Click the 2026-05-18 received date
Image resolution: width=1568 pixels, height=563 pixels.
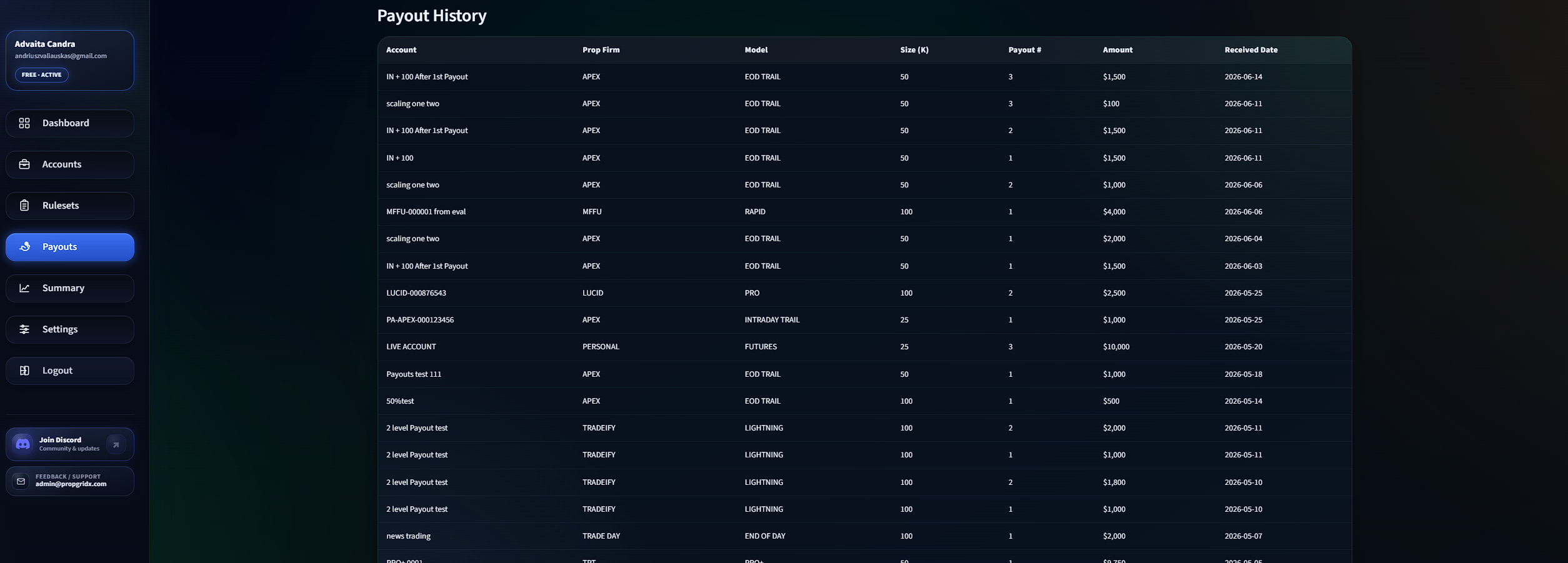tap(1244, 374)
